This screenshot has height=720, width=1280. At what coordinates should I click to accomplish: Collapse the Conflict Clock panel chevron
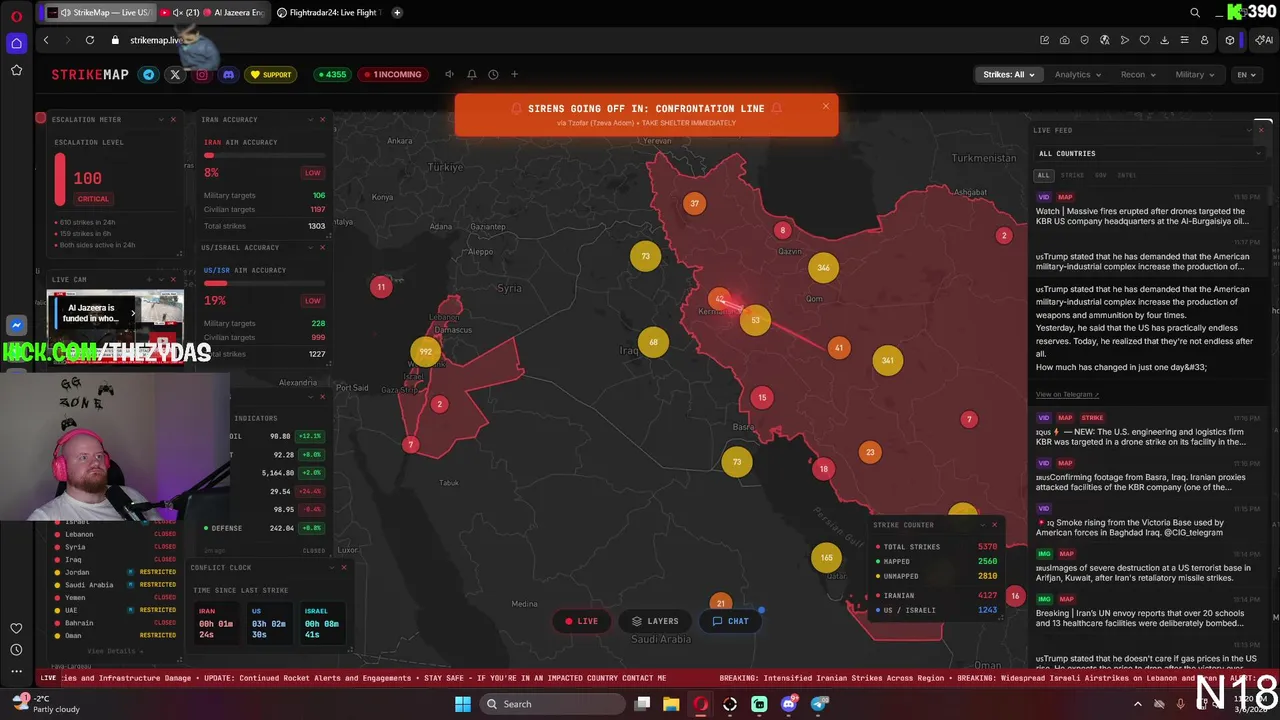tap(332, 567)
